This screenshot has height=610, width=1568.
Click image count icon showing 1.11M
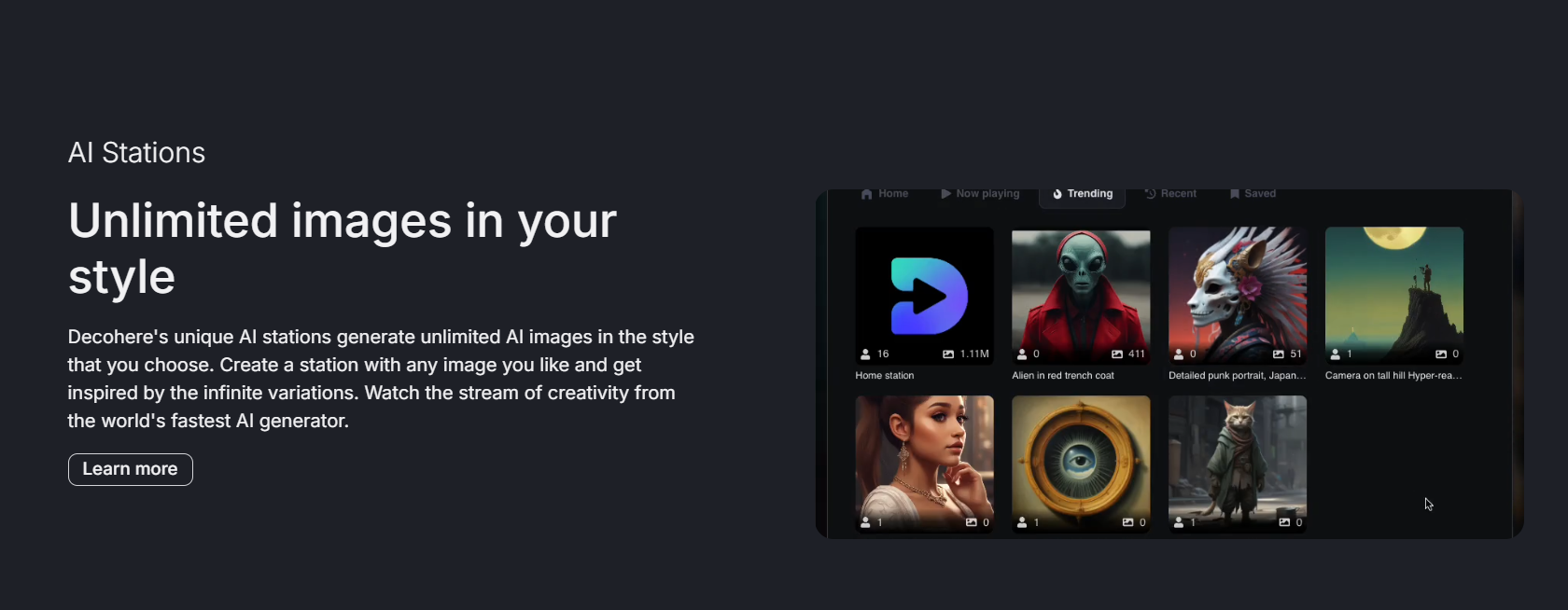(x=948, y=354)
